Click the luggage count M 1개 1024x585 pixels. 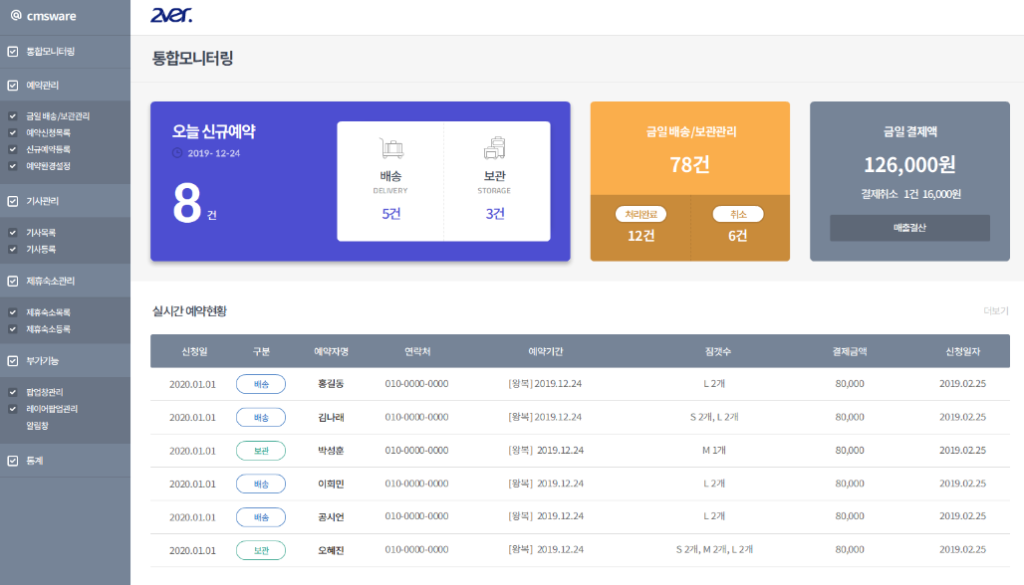[x=714, y=451]
